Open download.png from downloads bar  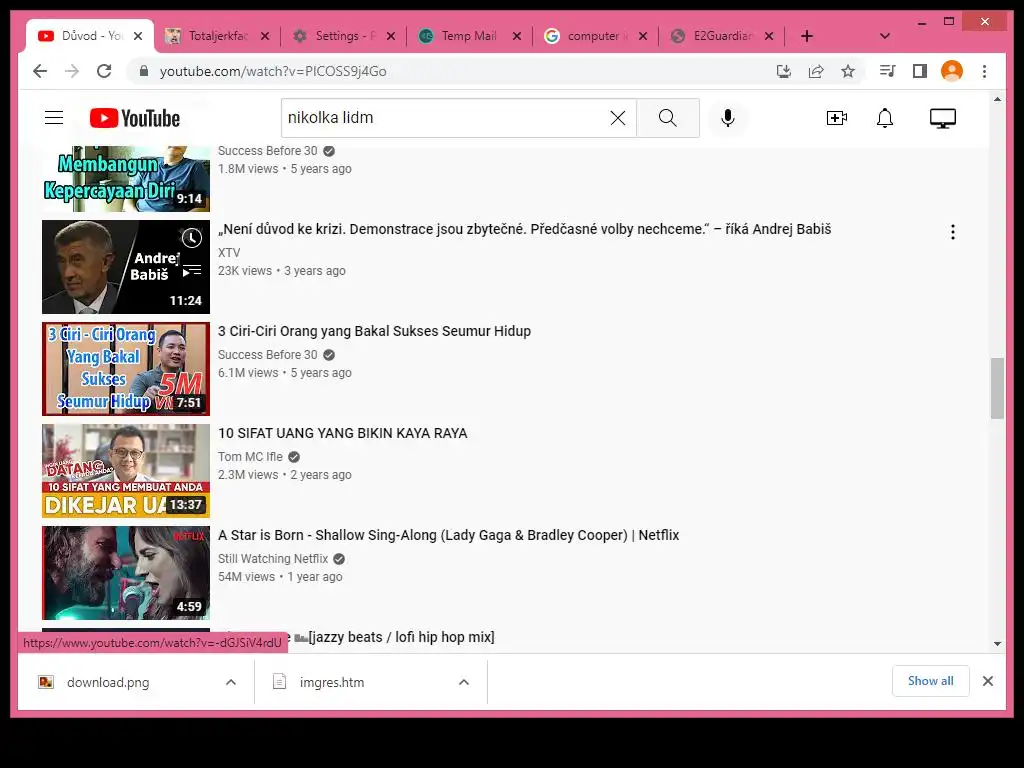pos(108,682)
